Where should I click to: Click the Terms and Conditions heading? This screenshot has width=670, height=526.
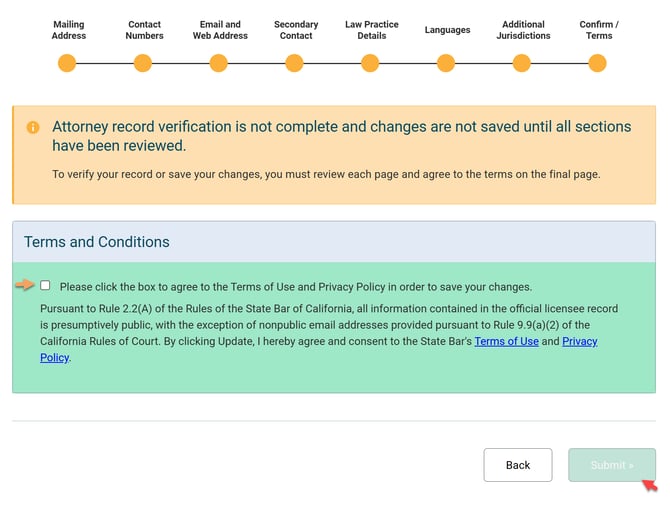pos(97,242)
